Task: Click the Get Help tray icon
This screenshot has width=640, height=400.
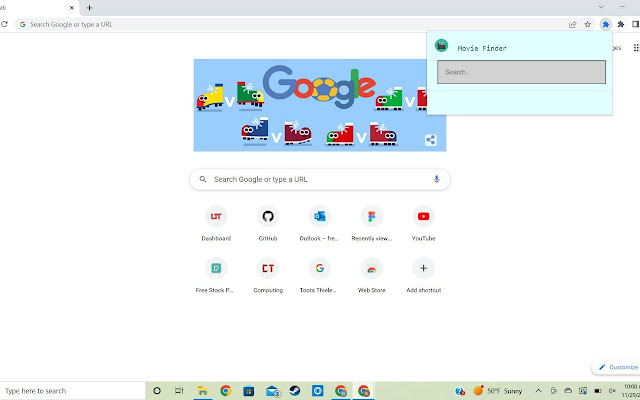Action: 460,391
